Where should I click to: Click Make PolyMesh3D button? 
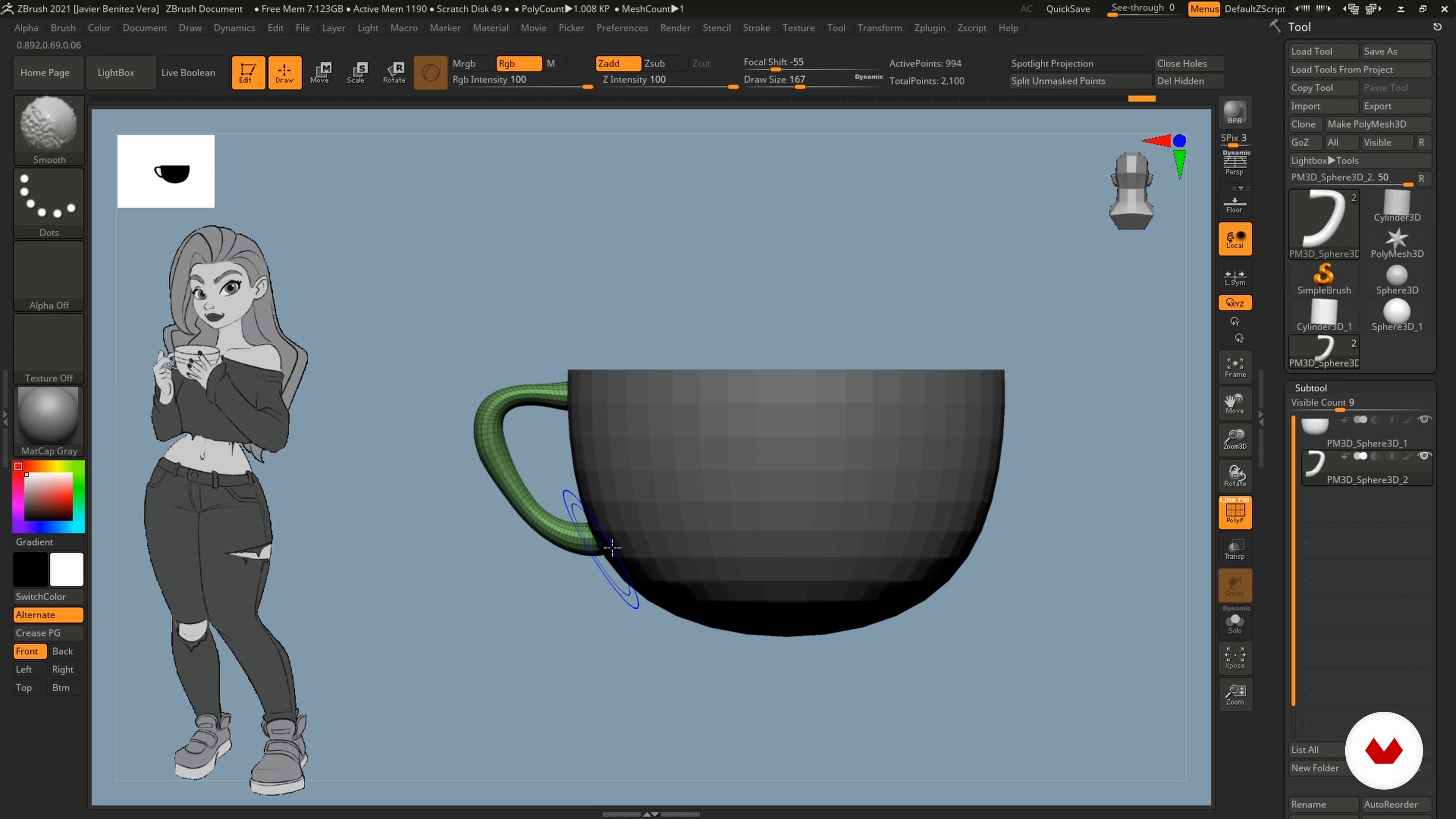(1367, 124)
